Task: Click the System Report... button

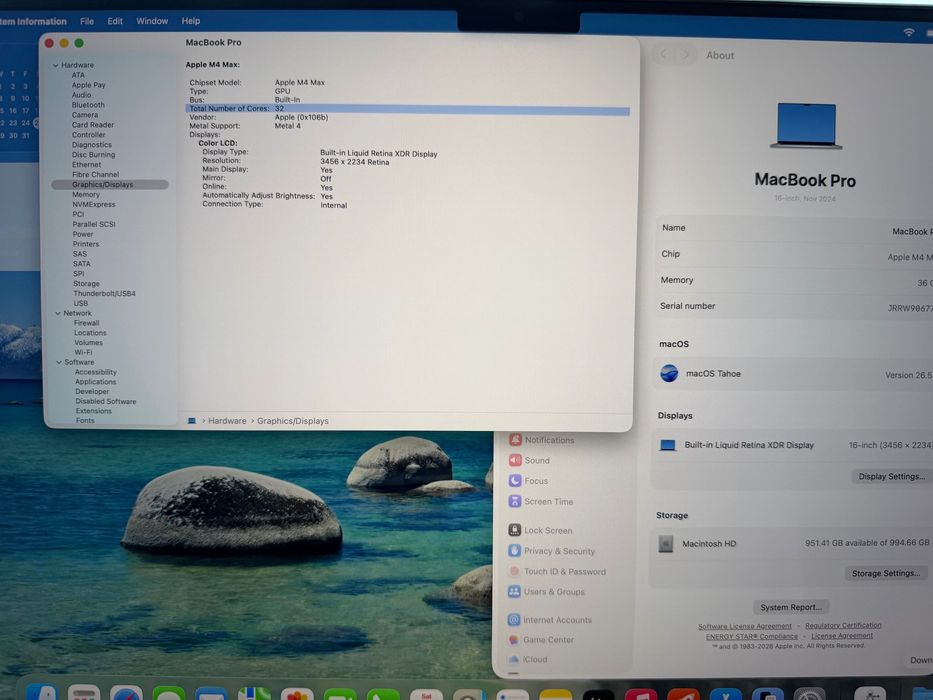Action: (x=791, y=607)
